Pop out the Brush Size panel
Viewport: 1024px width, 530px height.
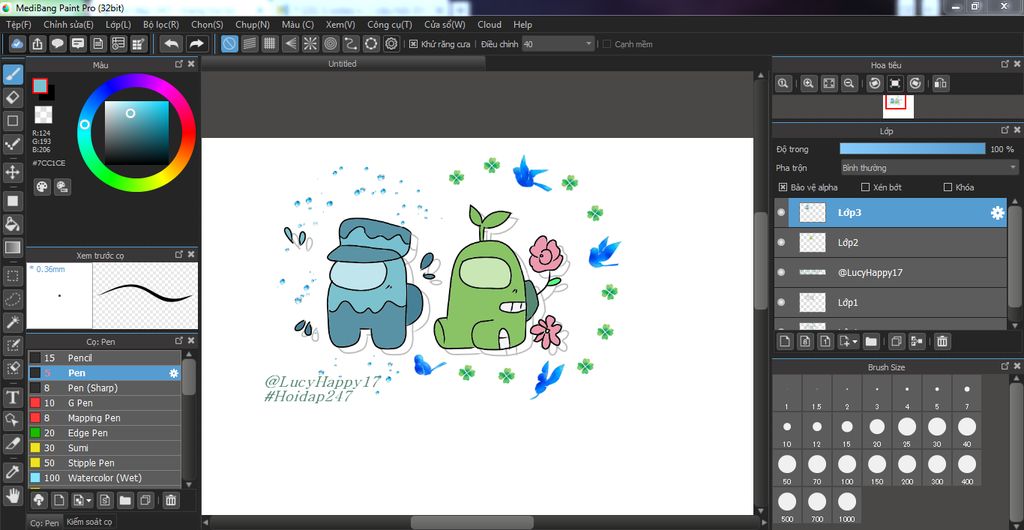[x=1005, y=367]
